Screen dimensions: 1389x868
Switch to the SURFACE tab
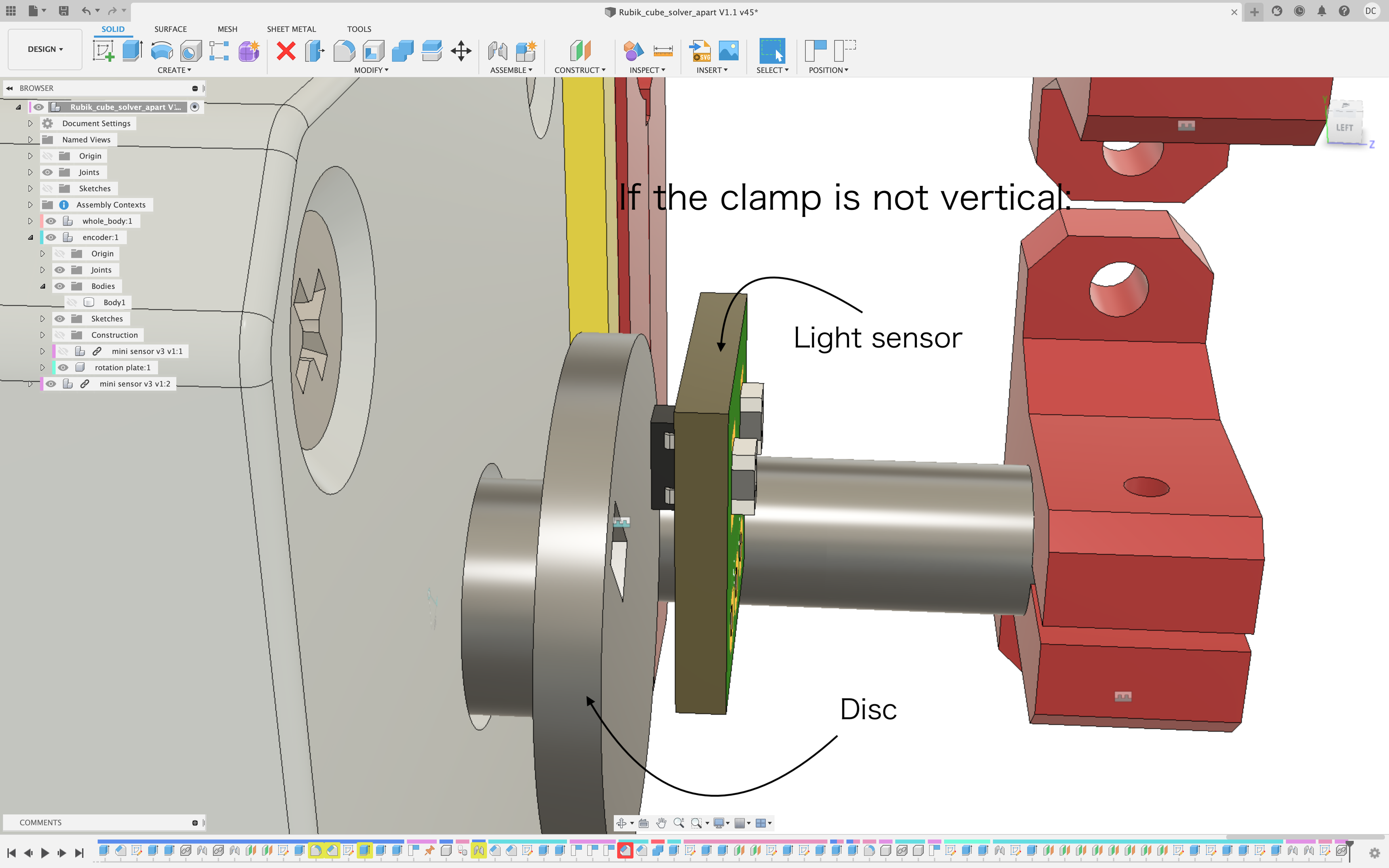[171, 29]
